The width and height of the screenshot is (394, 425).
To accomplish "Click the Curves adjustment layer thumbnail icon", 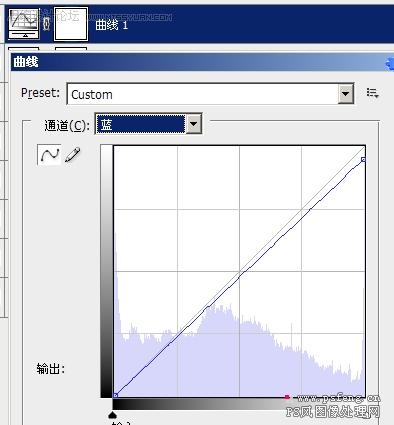I will 24,24.
